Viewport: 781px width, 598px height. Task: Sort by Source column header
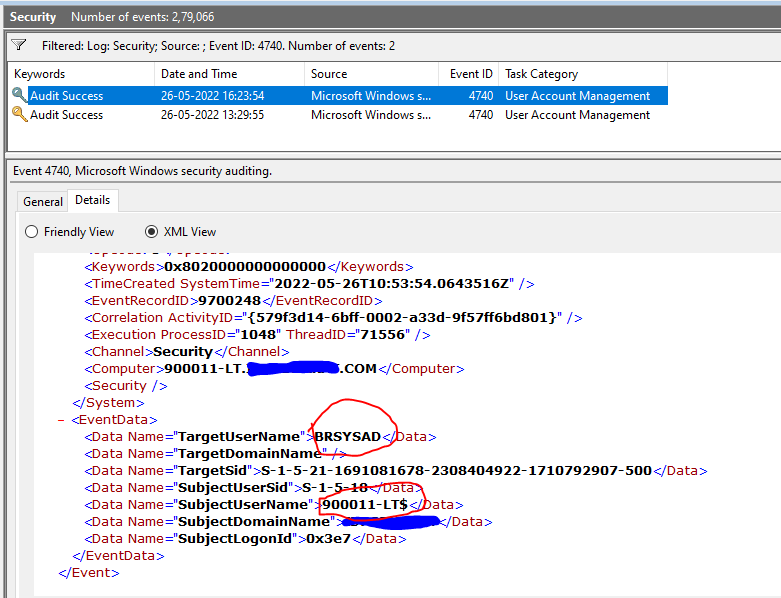pyautogui.click(x=372, y=74)
